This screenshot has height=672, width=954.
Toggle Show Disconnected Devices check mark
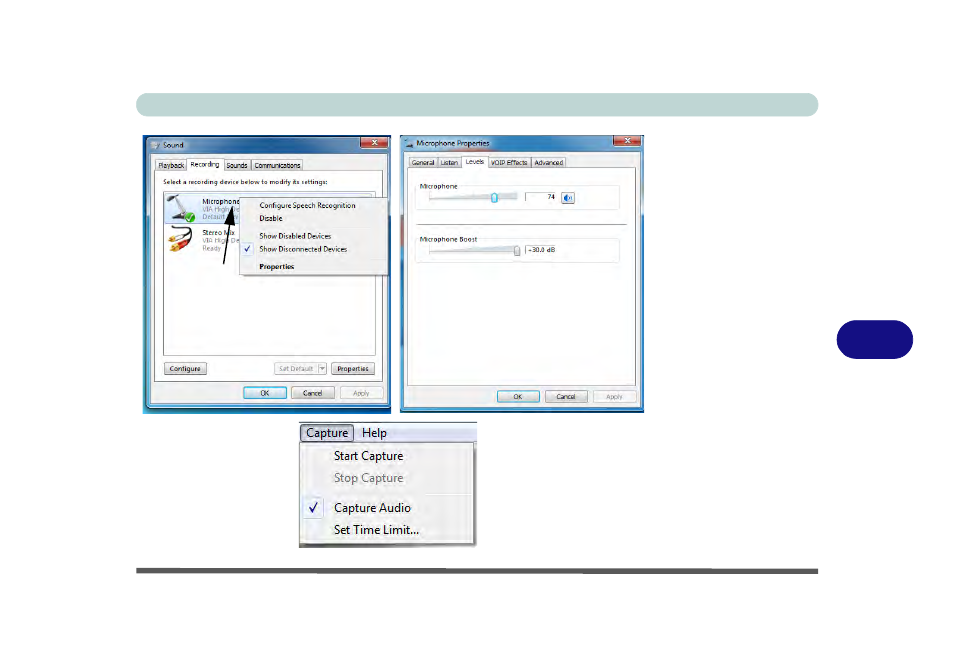247,249
